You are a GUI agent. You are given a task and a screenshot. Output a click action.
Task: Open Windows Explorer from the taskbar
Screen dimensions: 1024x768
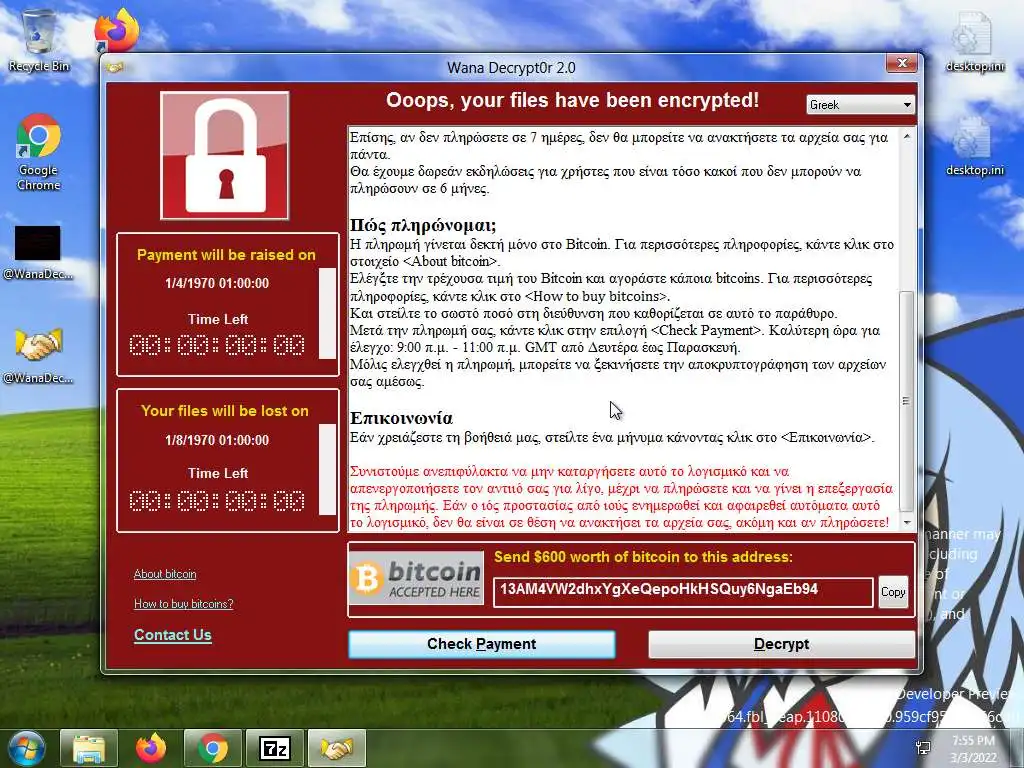pyautogui.click(x=89, y=748)
